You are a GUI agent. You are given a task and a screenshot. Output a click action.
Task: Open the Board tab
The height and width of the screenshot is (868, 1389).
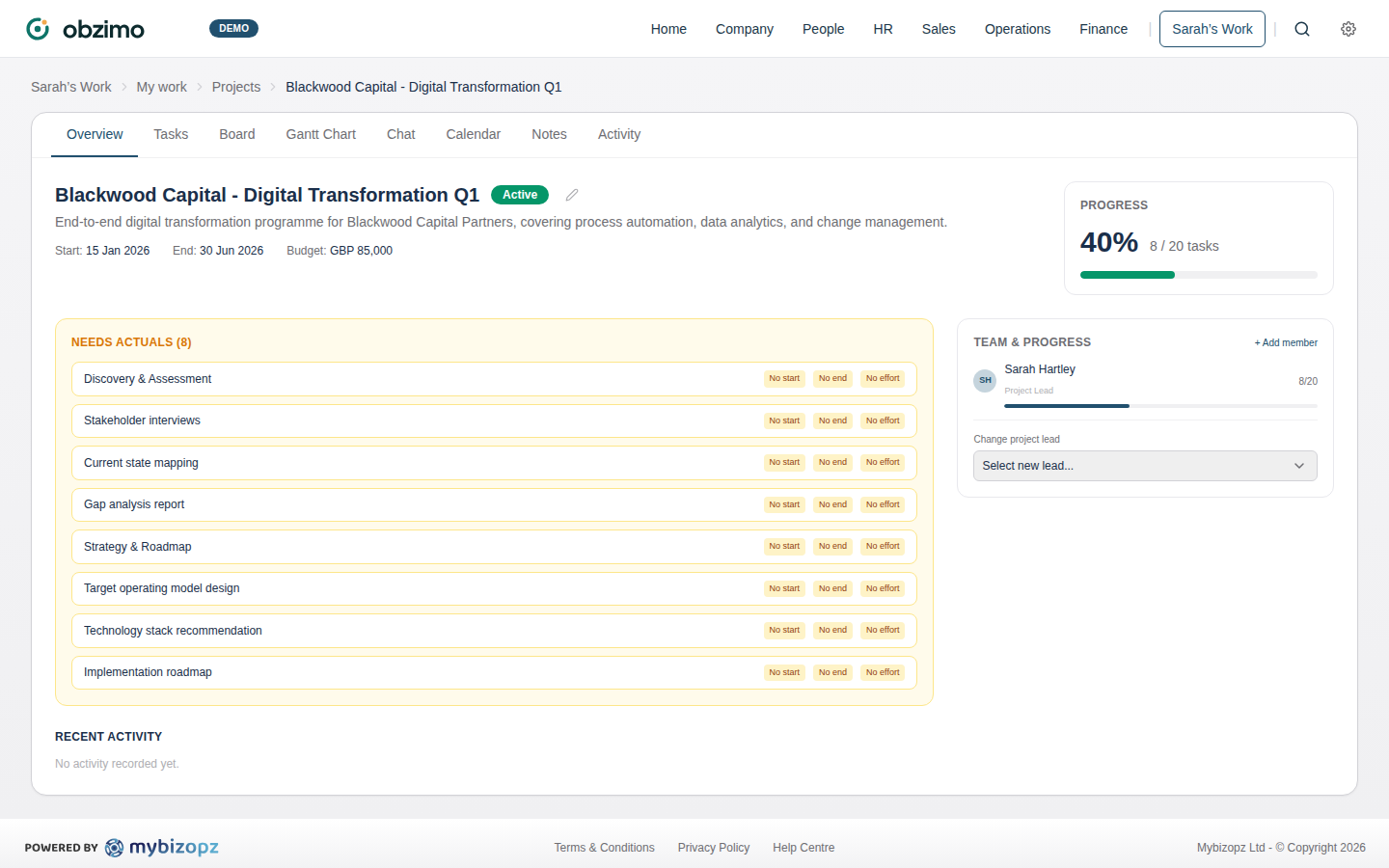click(237, 135)
